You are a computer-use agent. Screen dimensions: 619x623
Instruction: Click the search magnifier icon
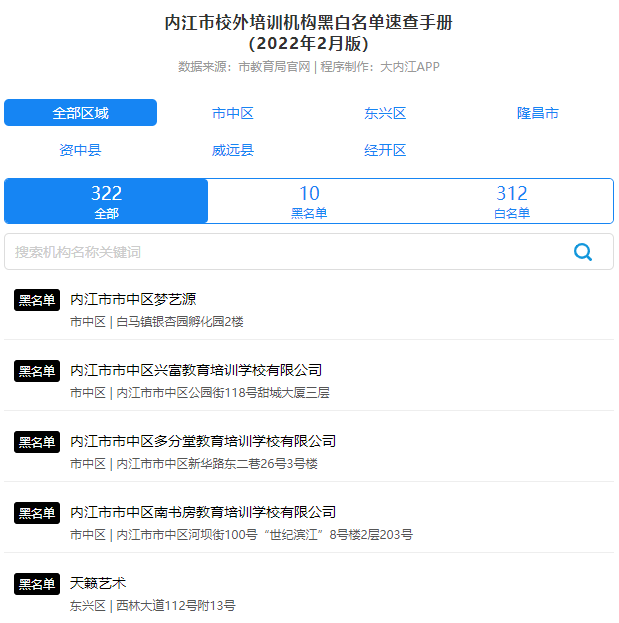click(583, 252)
